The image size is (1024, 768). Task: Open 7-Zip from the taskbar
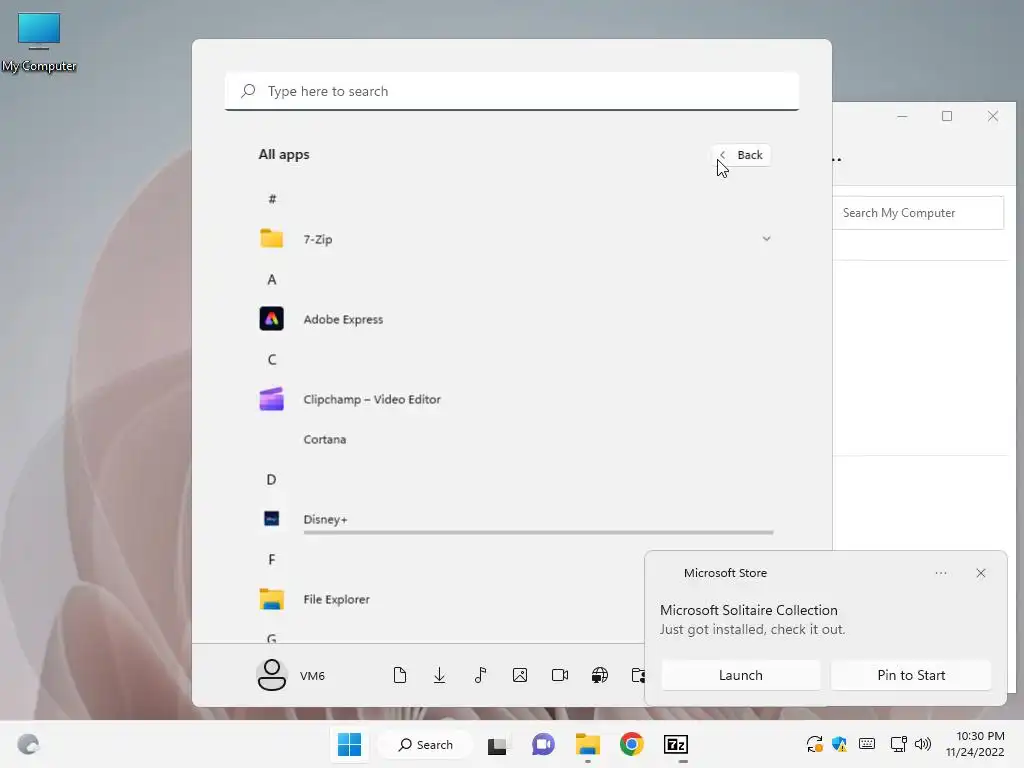pyautogui.click(x=676, y=744)
